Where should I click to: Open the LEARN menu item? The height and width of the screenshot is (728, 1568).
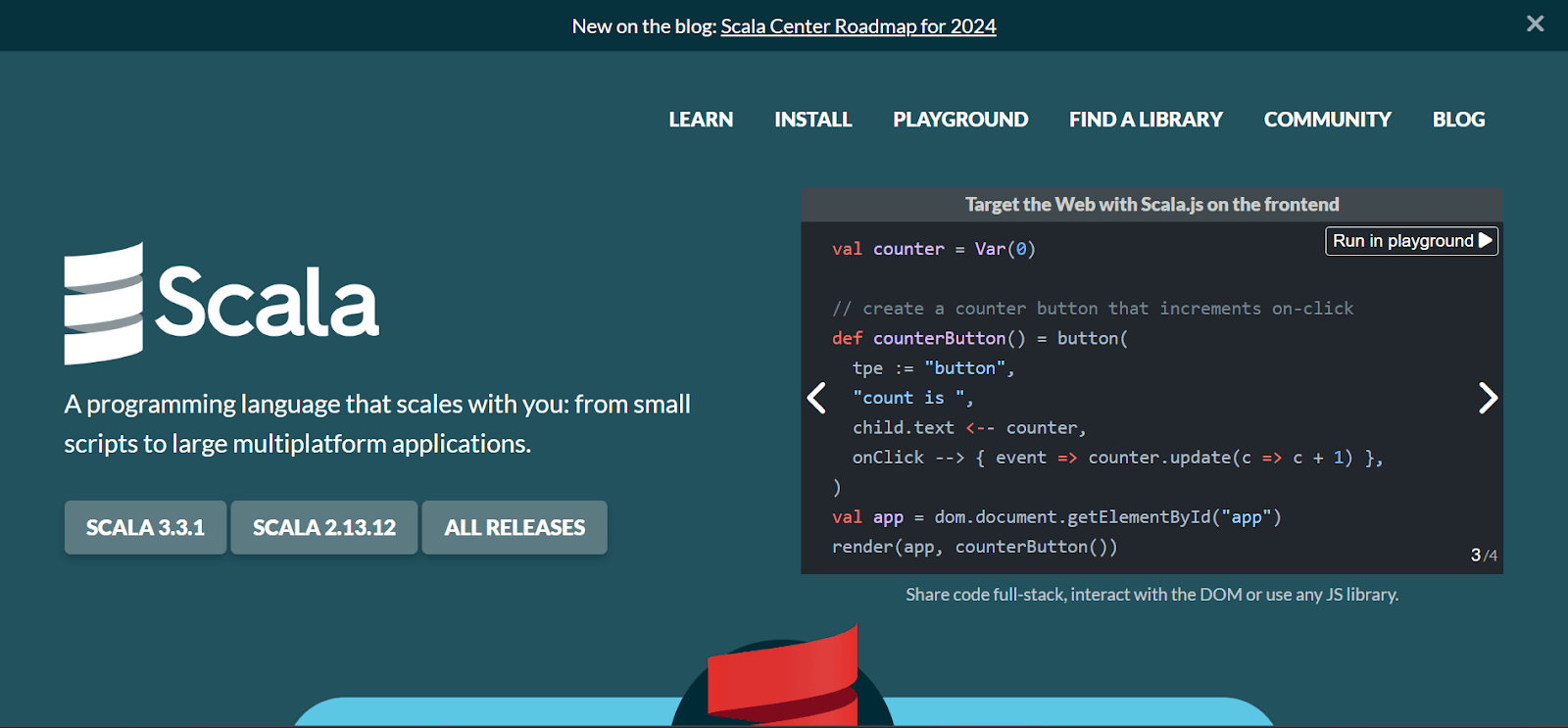point(701,120)
